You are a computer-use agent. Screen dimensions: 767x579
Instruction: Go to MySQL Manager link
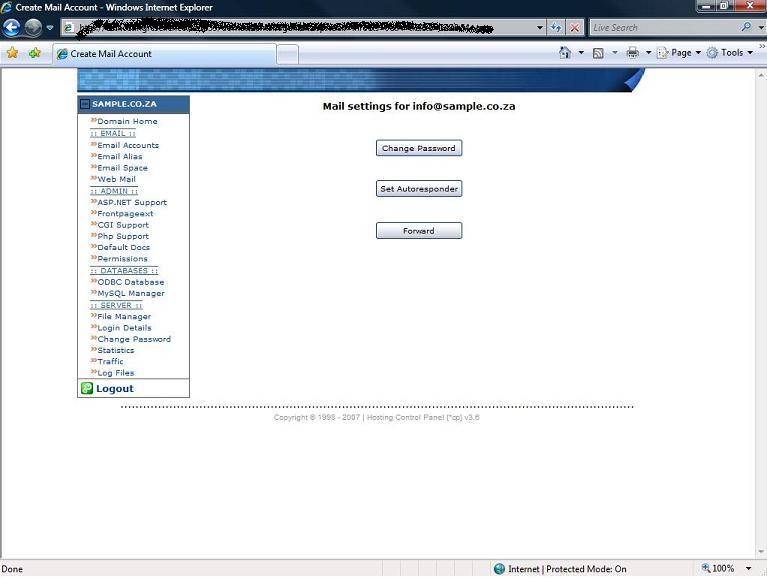click(131, 293)
